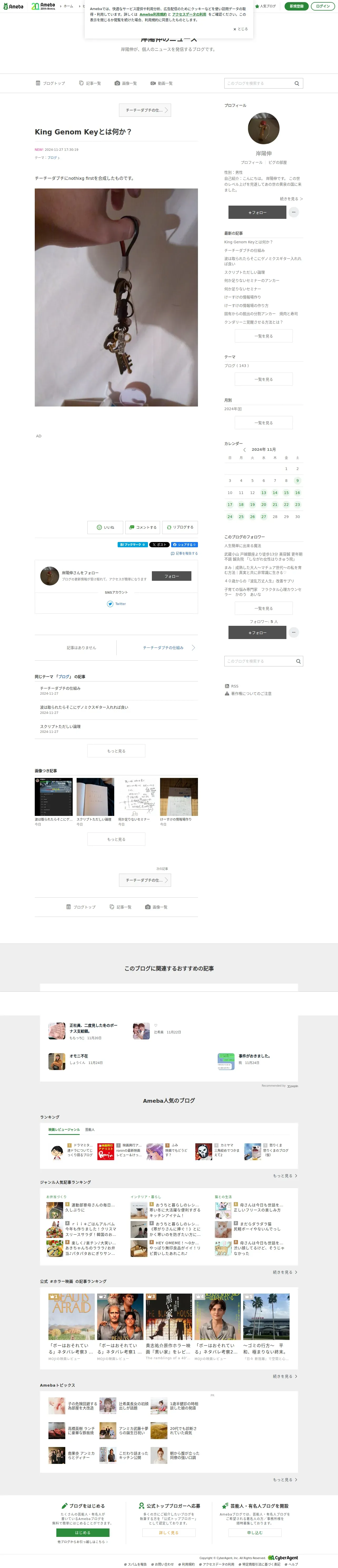The image size is (338, 1568).
Task: Open 著作権についてのご注意 link
Action: (248, 693)
